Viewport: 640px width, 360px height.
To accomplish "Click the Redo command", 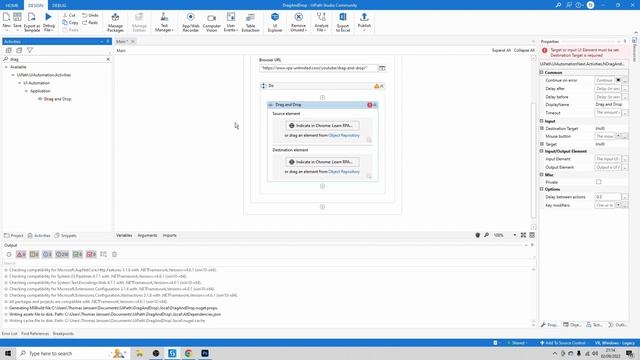I will tap(90, 22).
